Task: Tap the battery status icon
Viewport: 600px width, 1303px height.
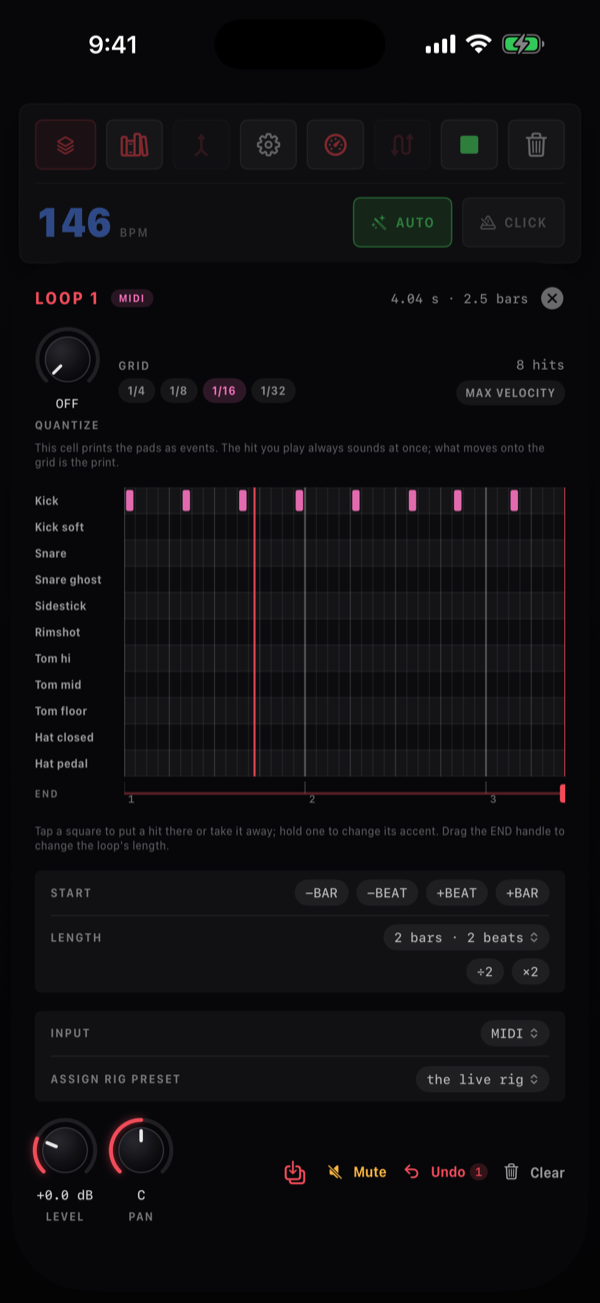Action: tap(523, 44)
